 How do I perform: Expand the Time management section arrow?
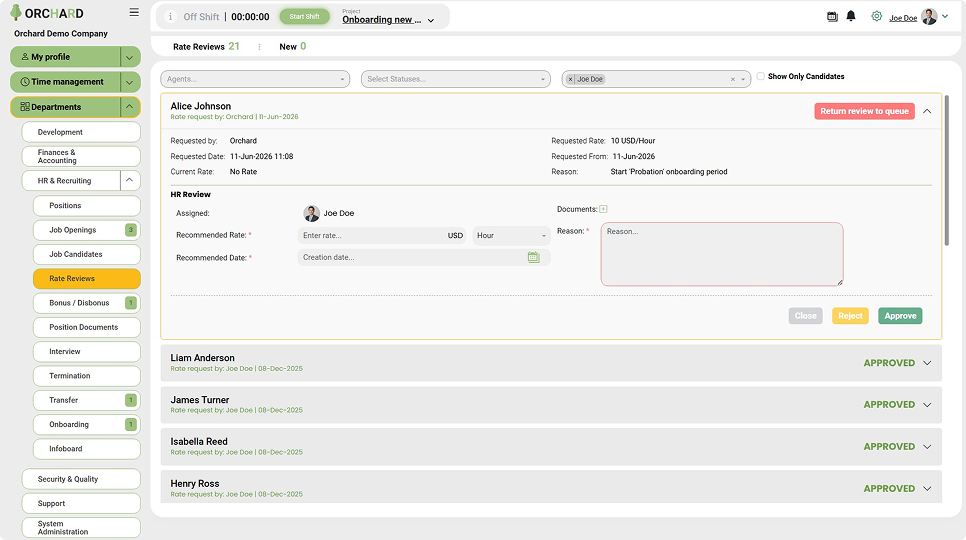pyautogui.click(x=129, y=82)
